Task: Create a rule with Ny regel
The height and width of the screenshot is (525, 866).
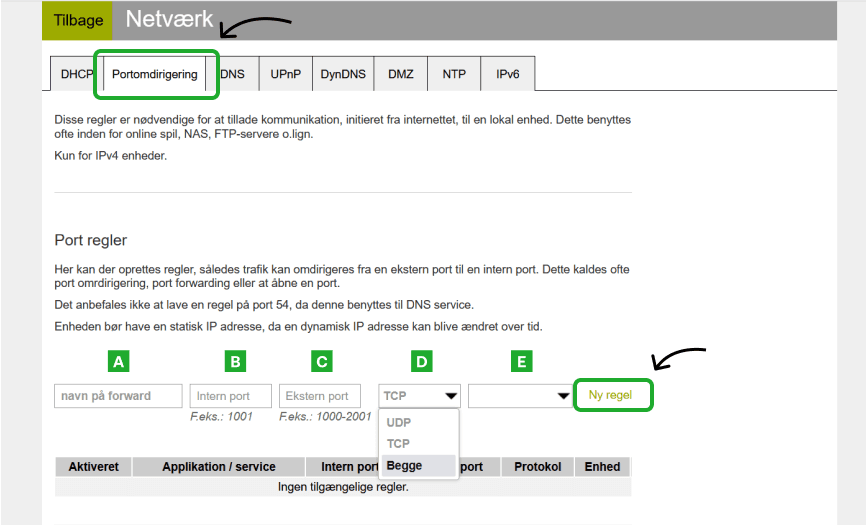Action: coord(612,395)
